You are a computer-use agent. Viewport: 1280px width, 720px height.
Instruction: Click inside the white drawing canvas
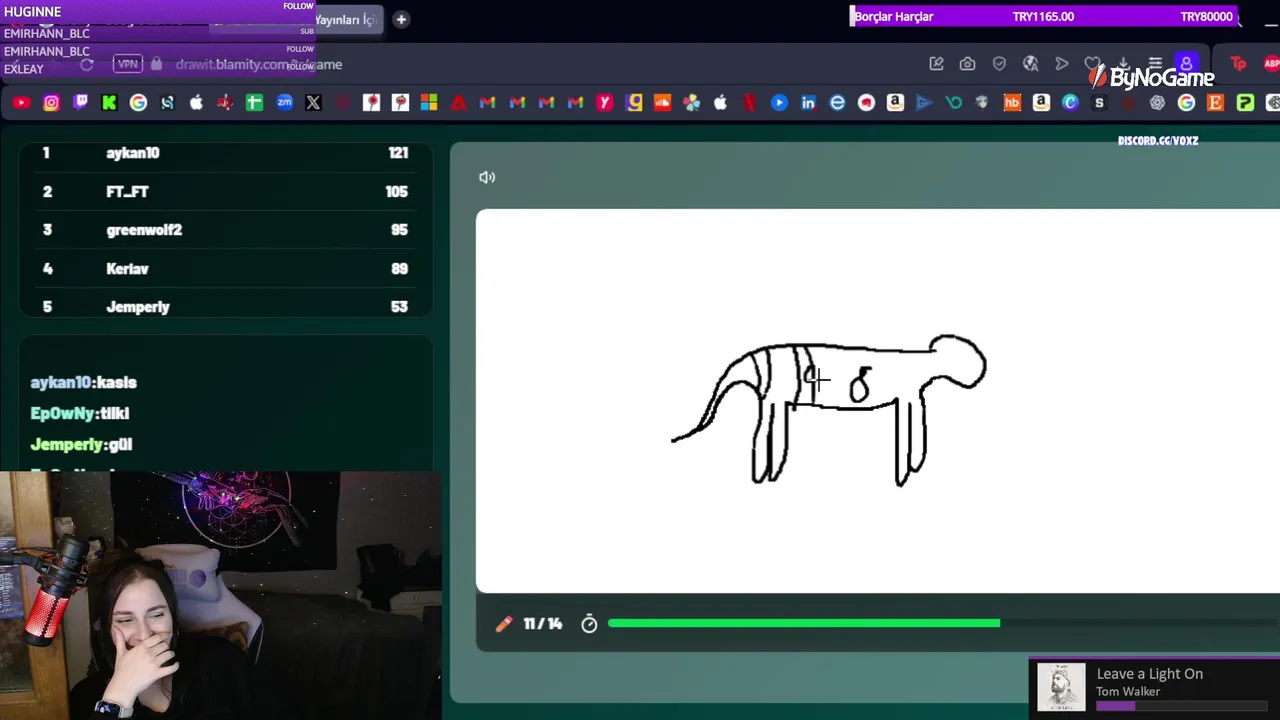click(x=878, y=401)
